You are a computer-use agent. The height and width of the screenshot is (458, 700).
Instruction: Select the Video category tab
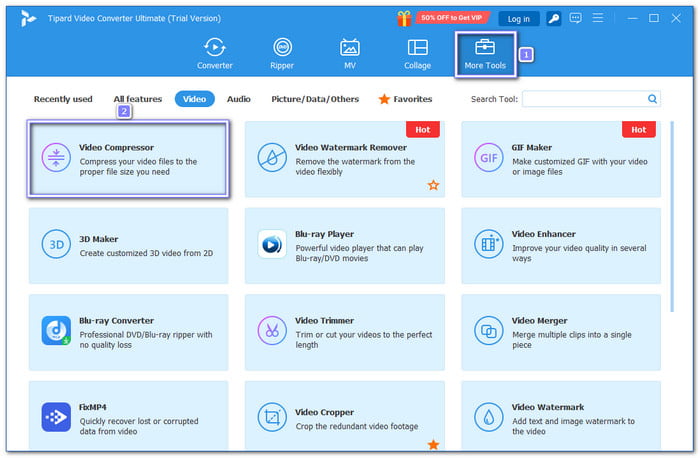(195, 99)
